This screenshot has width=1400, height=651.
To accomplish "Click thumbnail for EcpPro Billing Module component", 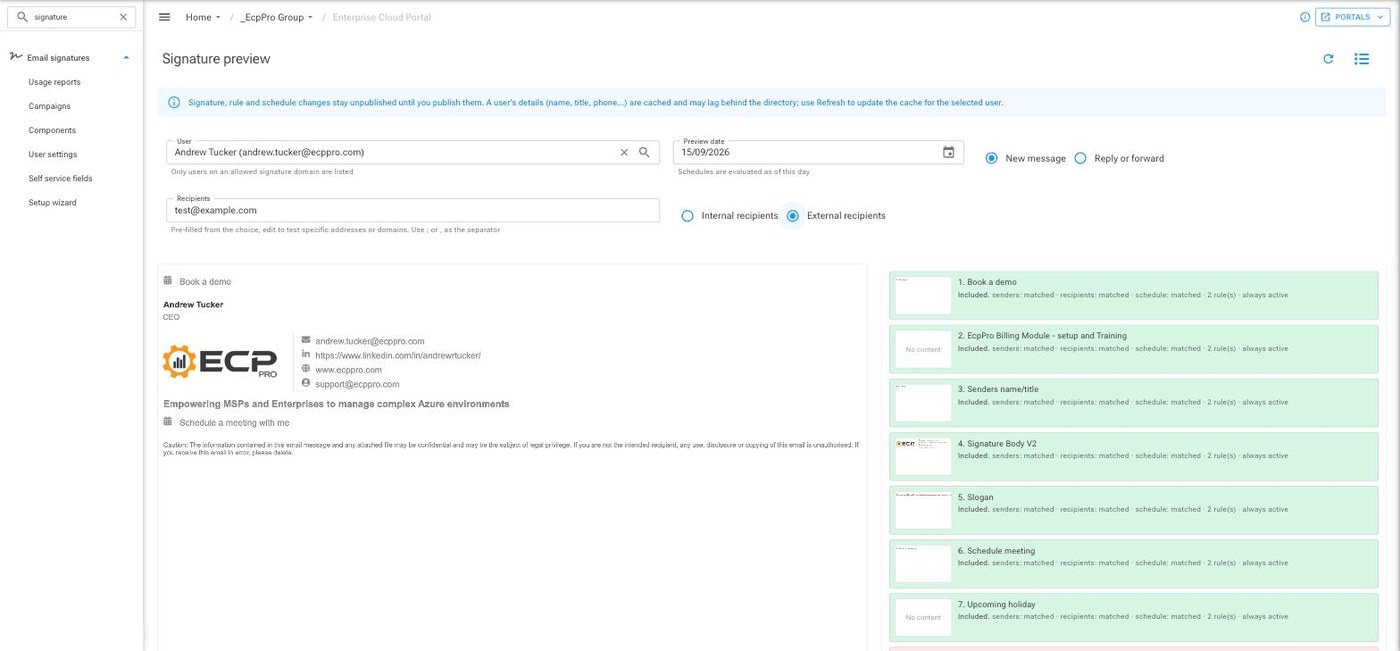I will [923, 349].
